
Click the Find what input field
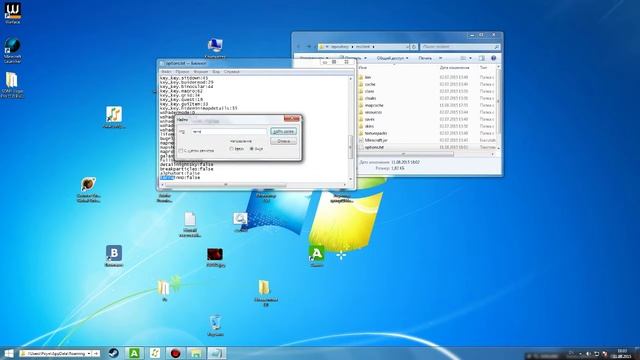pos(229,131)
